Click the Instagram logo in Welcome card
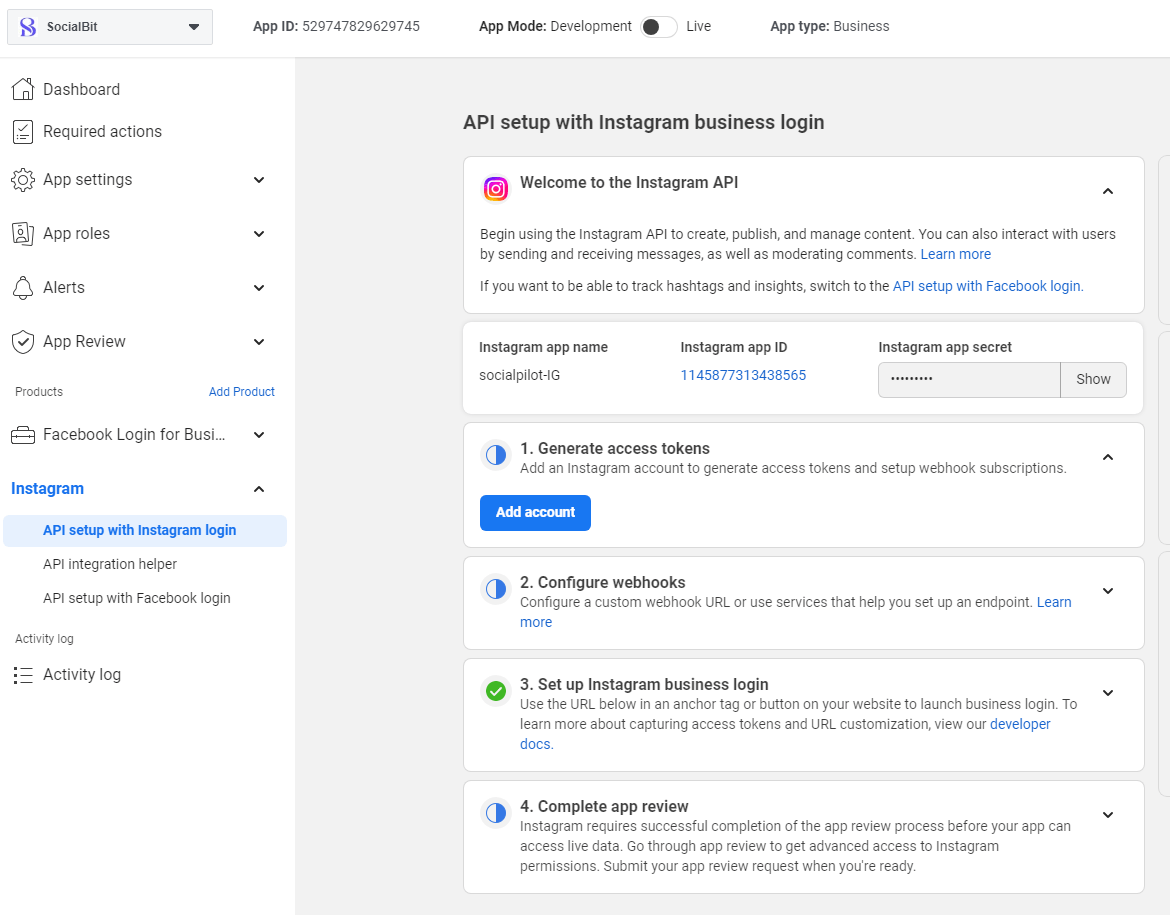The width and height of the screenshot is (1170, 915). click(496, 189)
